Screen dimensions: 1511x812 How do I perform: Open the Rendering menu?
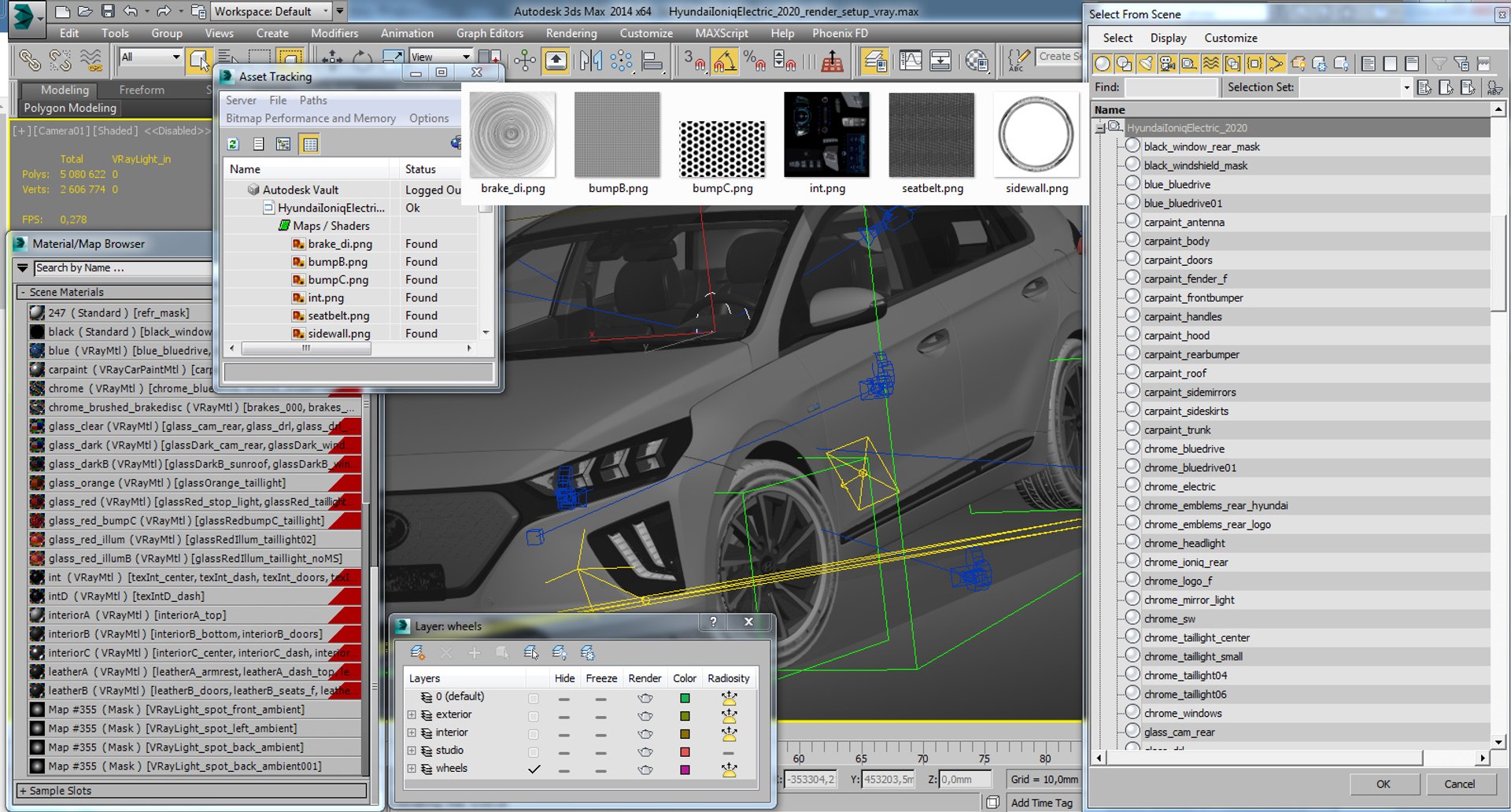coord(571,33)
